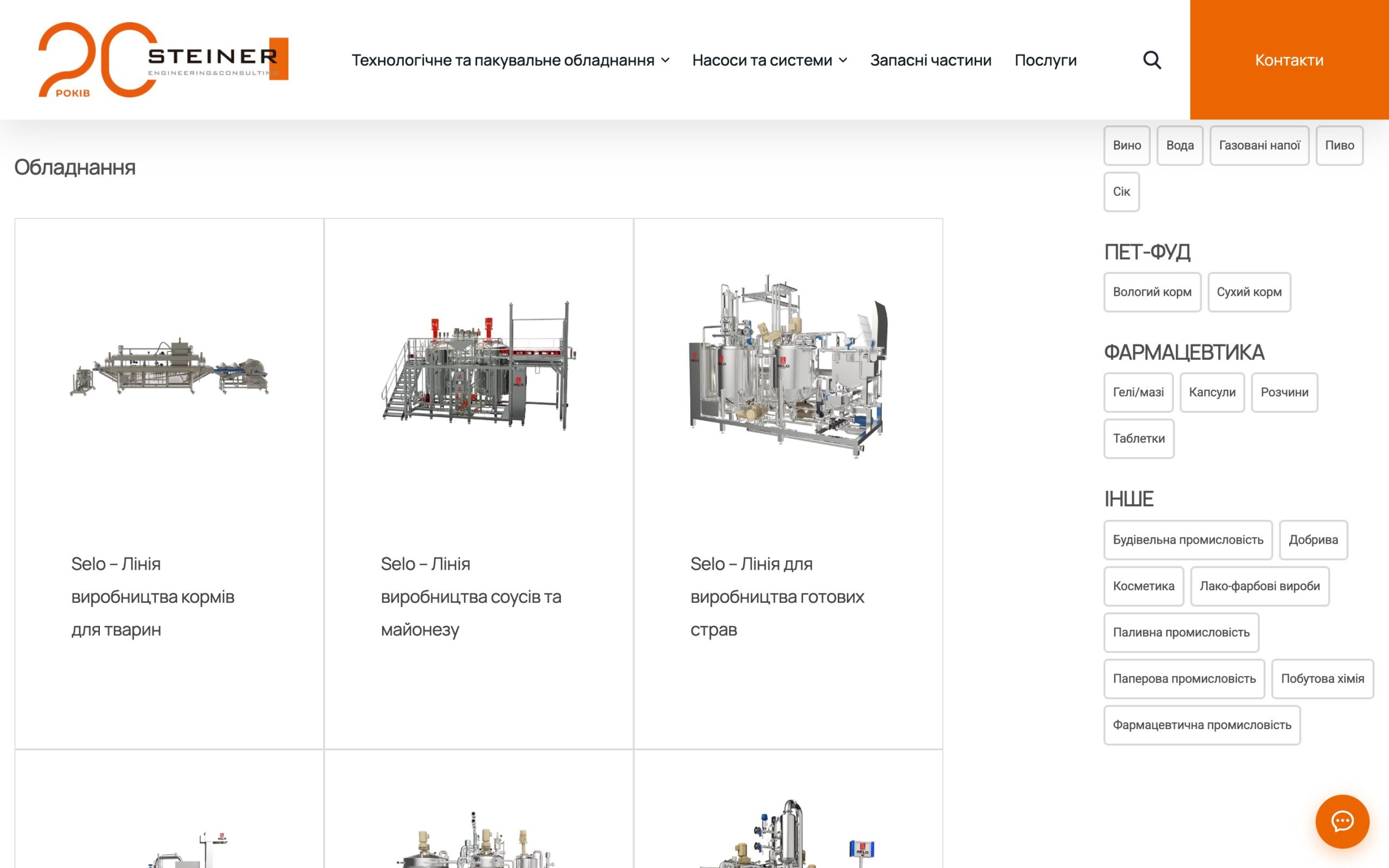Open the sauces and mayonnaise line image

[x=478, y=365]
